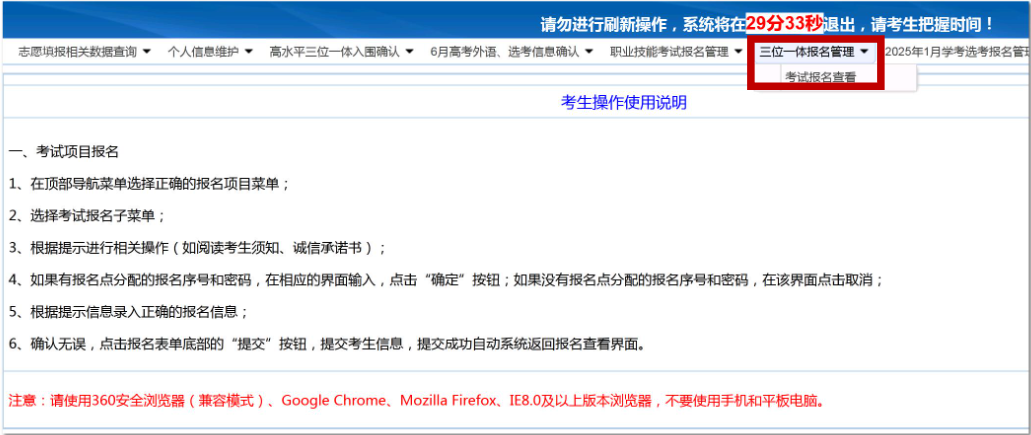1031x435 pixels.
Task: Click the red 注意 browser notice
Action: tap(416, 400)
